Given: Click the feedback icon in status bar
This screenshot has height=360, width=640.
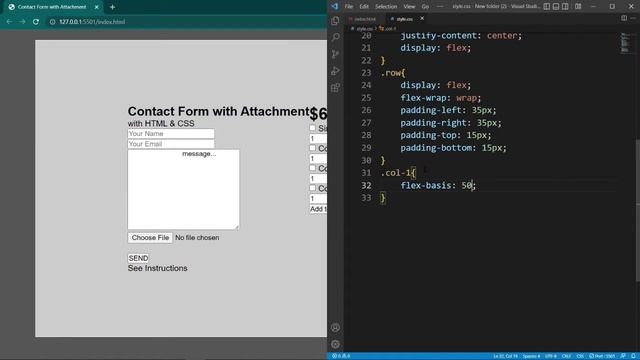Looking at the screenshot, I should point(623,356).
